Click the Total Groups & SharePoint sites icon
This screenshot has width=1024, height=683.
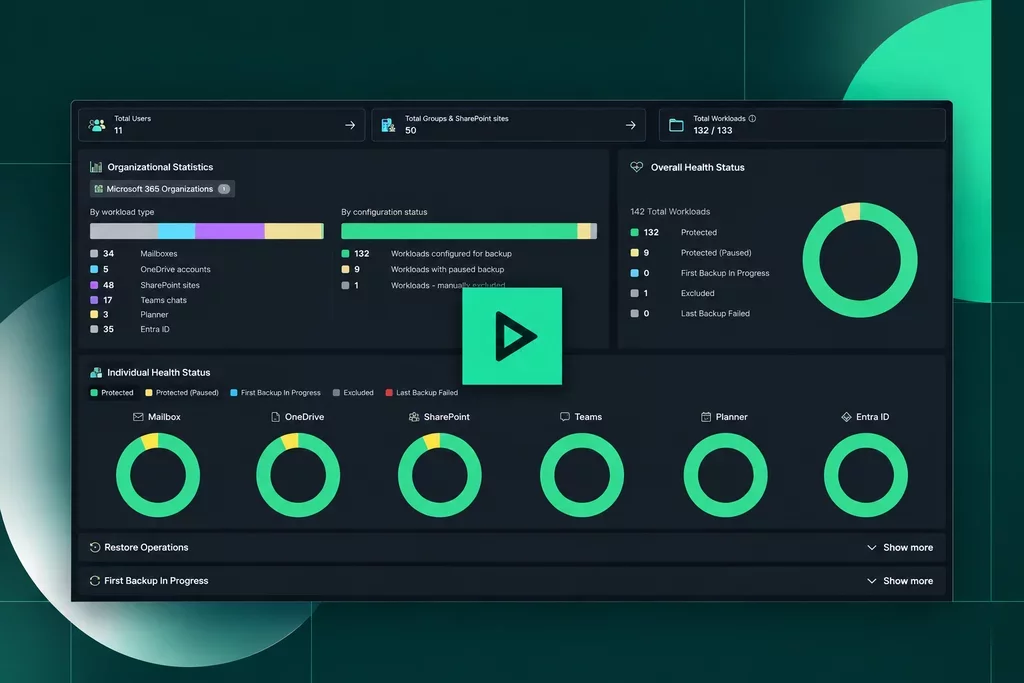tap(388, 125)
